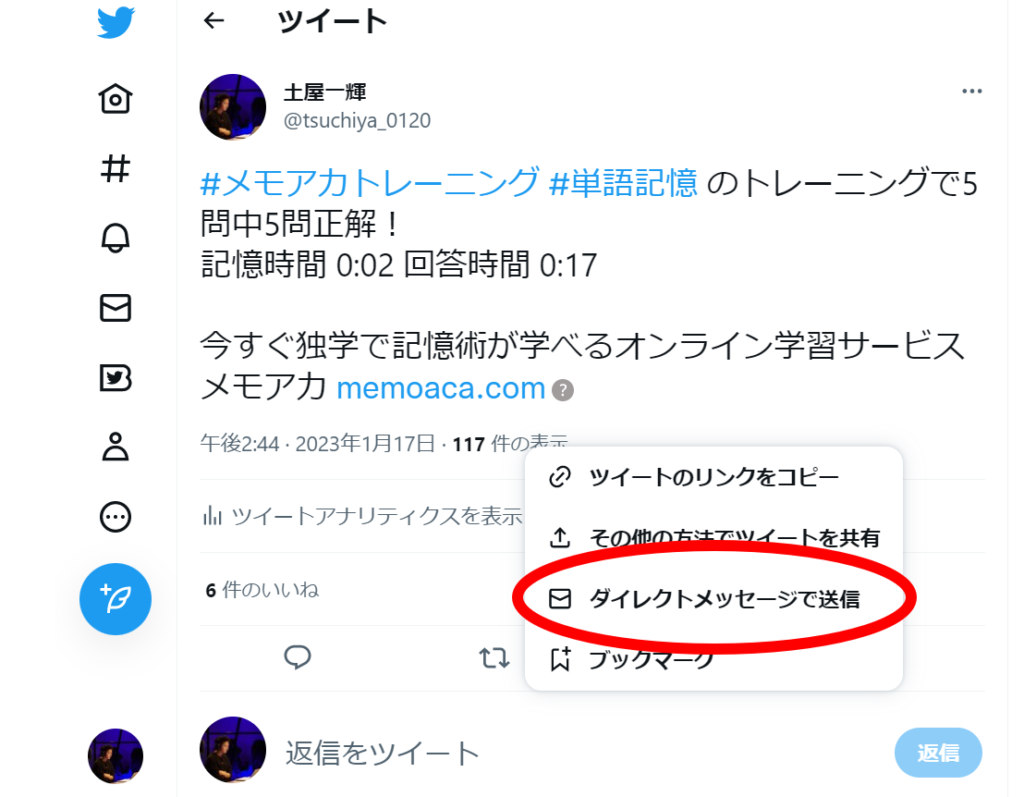Open the Home icon in sidebar
This screenshot has width=1024, height=797.
116,99
